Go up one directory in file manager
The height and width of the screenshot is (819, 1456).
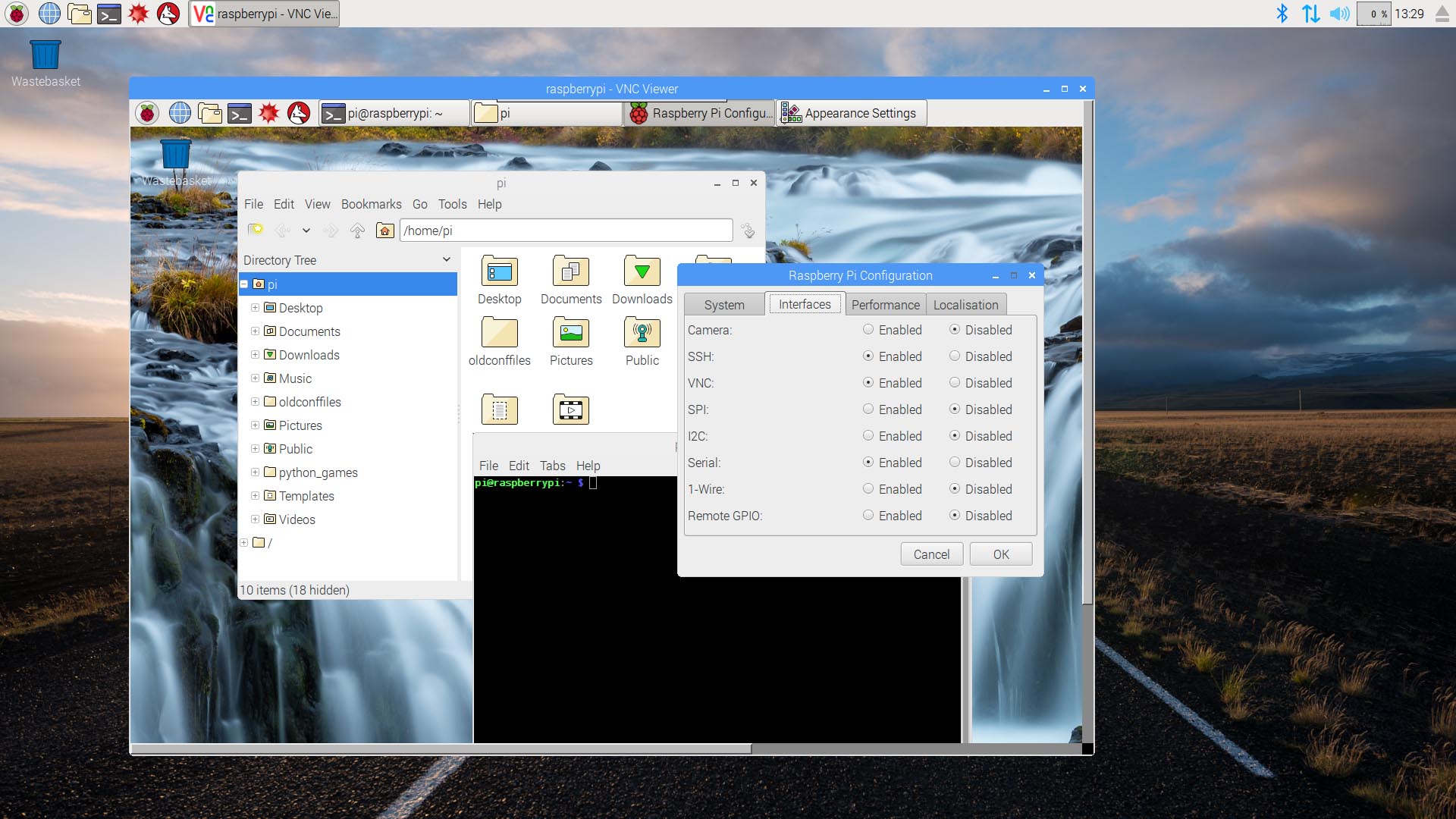pos(357,231)
